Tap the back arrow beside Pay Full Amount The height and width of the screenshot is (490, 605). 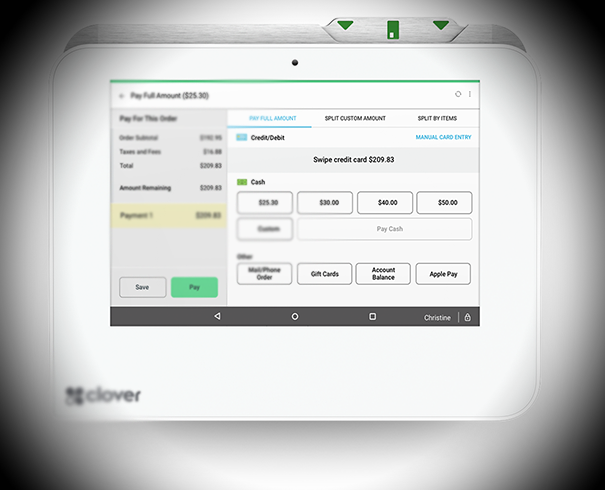pyautogui.click(x=121, y=95)
